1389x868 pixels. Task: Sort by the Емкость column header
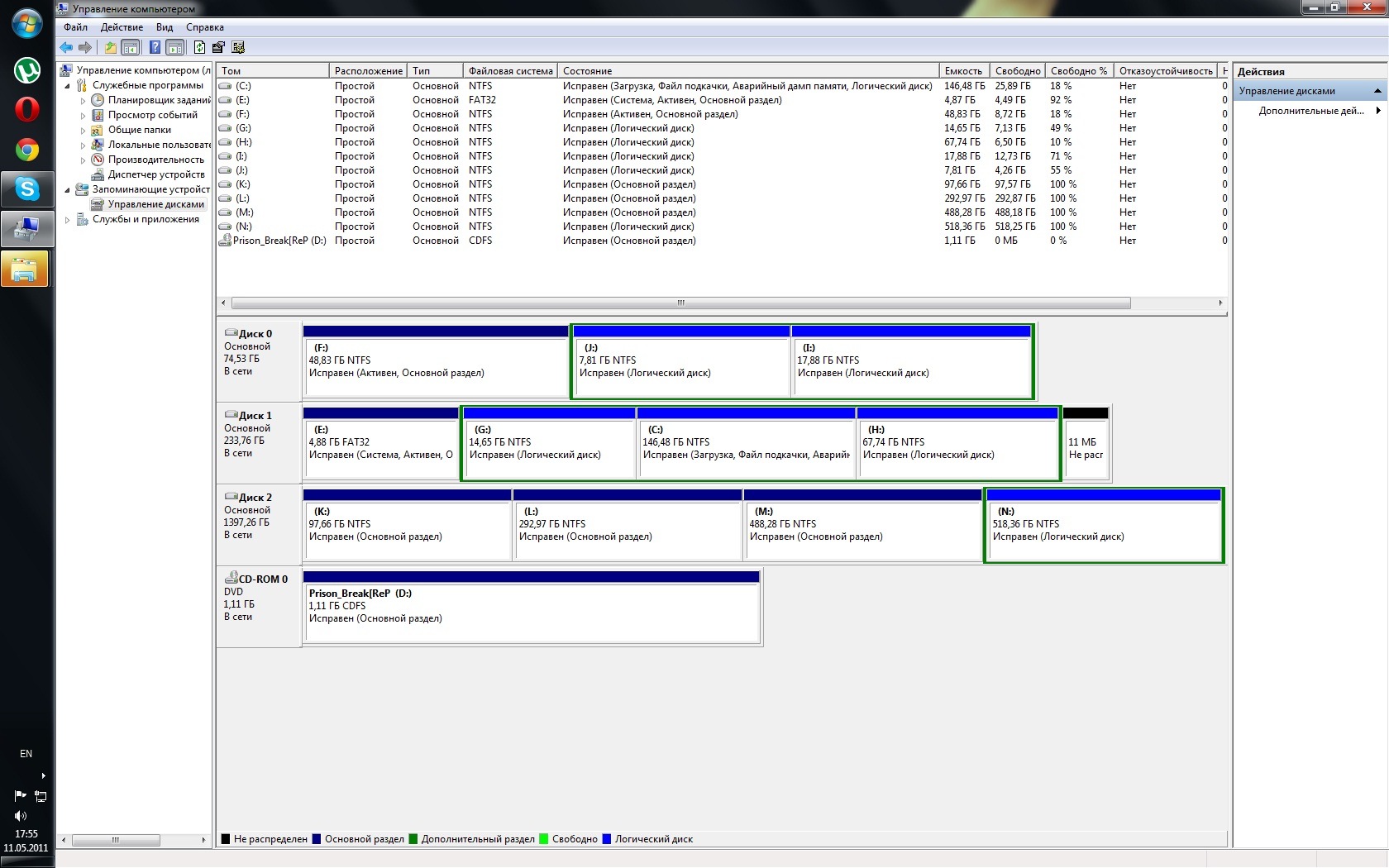point(963,71)
